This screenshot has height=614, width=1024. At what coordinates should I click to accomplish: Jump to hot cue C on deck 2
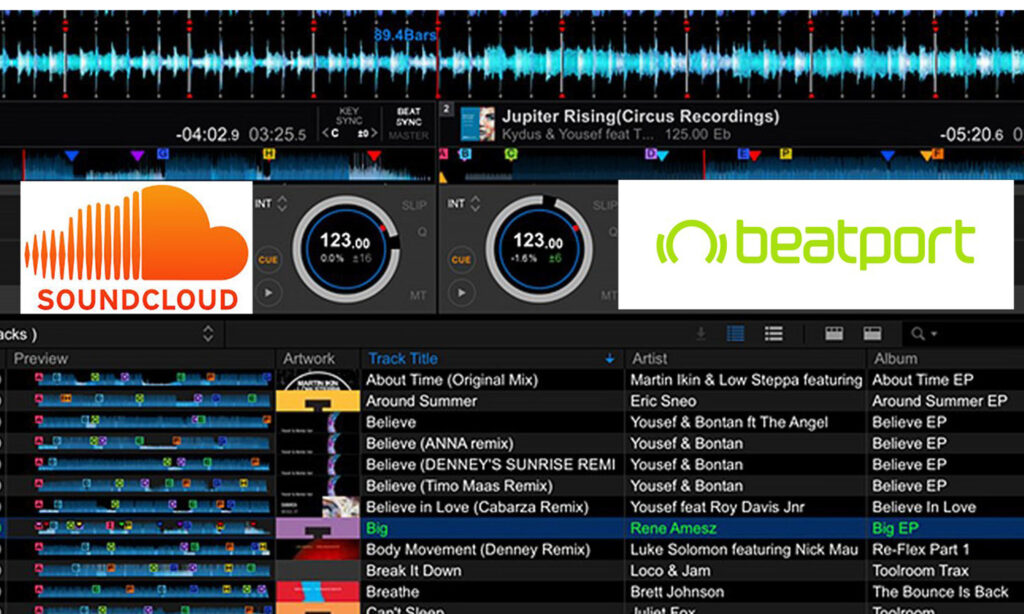511,154
